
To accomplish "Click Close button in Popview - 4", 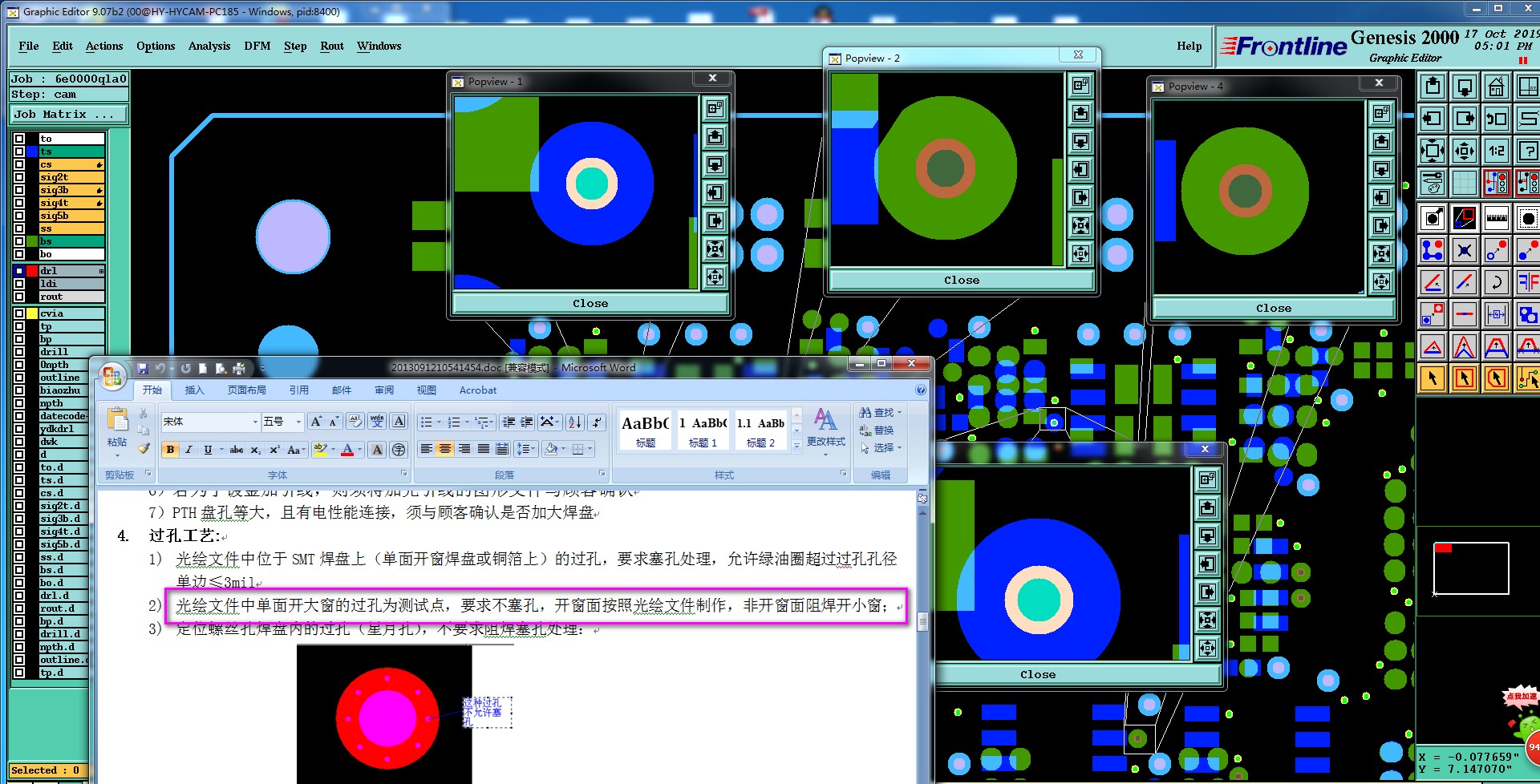I will (1274, 308).
